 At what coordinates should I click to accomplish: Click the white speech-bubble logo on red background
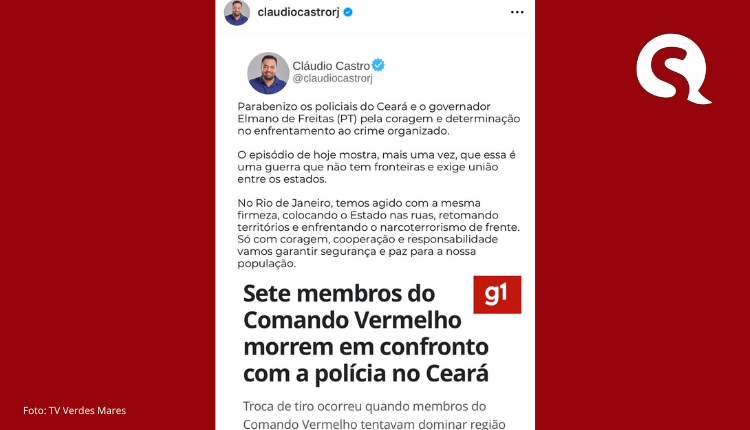673,69
